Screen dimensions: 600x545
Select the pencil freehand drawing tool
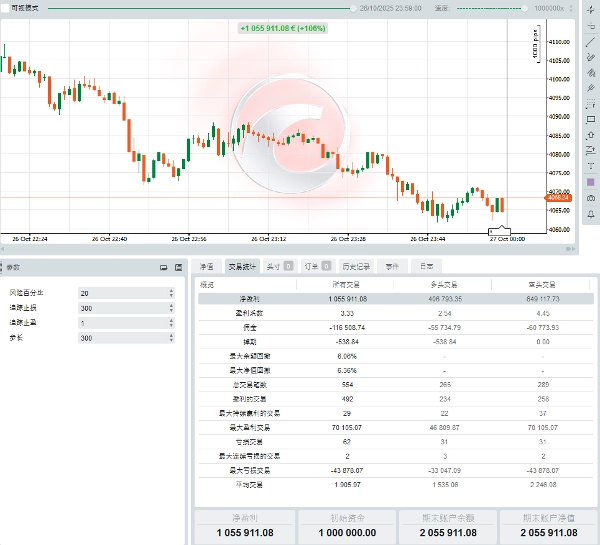point(590,57)
